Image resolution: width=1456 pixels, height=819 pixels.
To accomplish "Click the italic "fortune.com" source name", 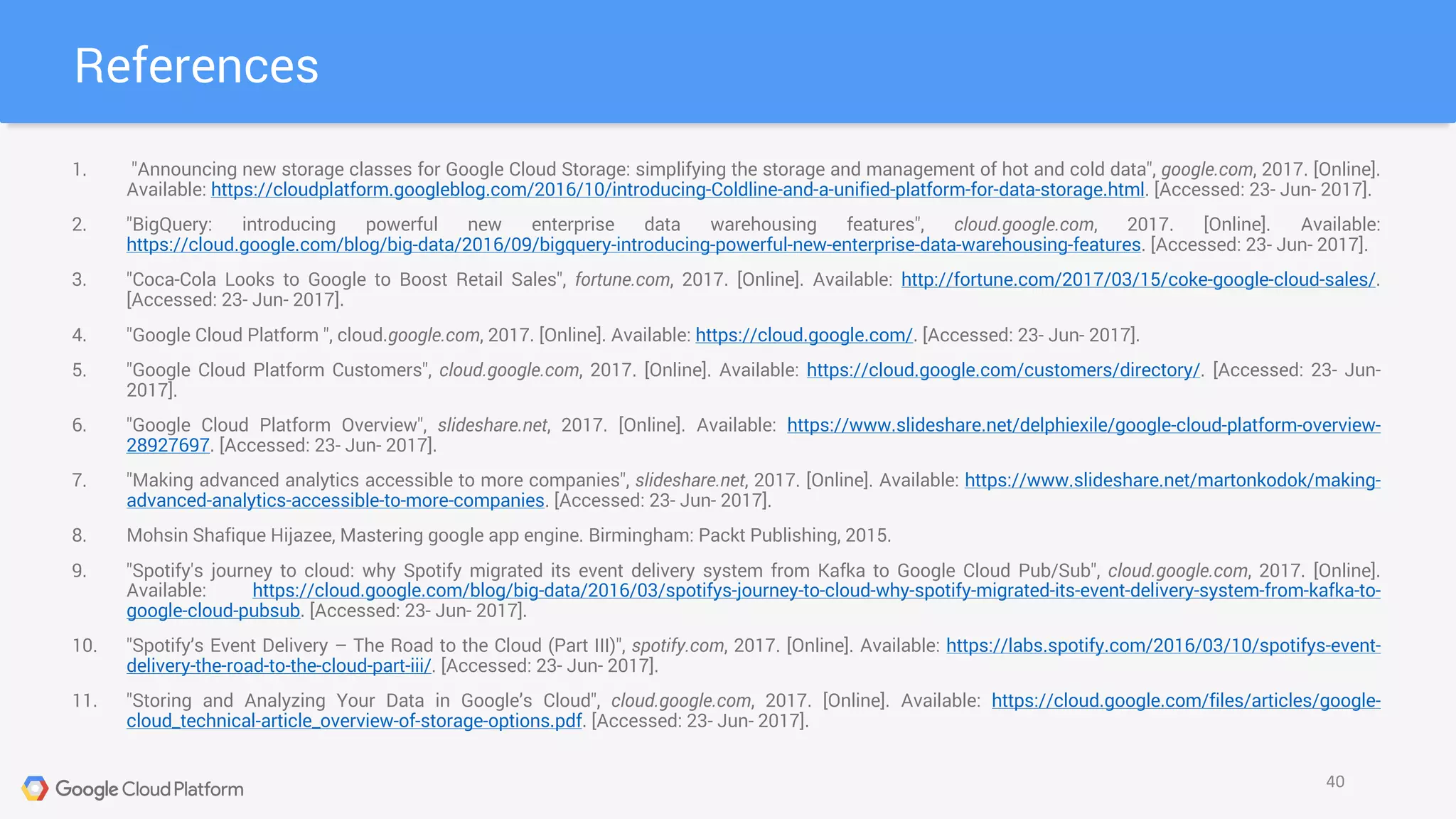I will (x=622, y=279).
